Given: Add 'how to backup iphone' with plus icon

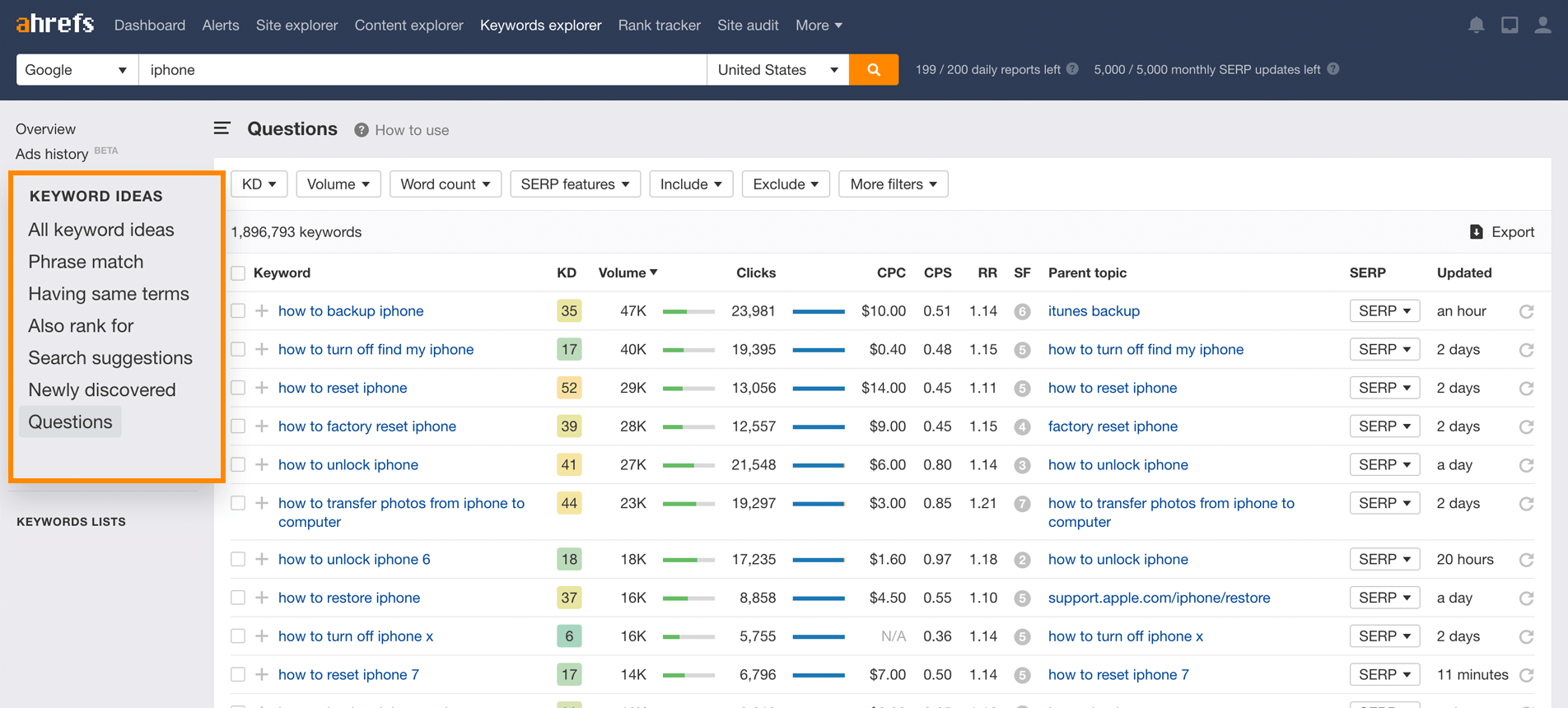Looking at the screenshot, I should pos(262,311).
